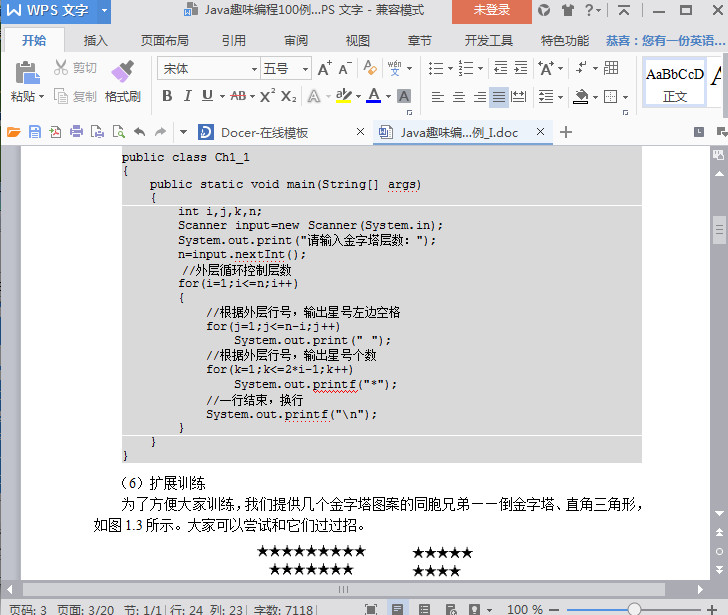Toggle bold formatting
This screenshot has height=615, width=728.
pos(167,96)
